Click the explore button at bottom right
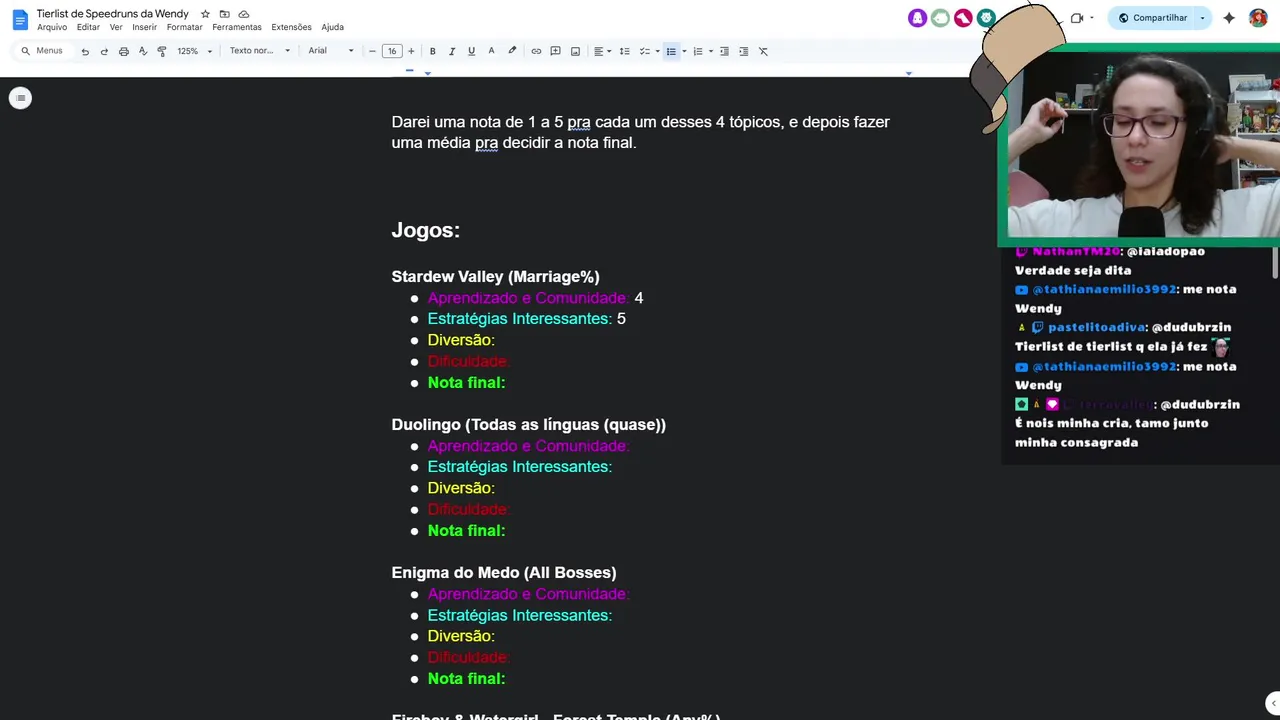Viewport: 1280px width, 720px height. (1272, 702)
